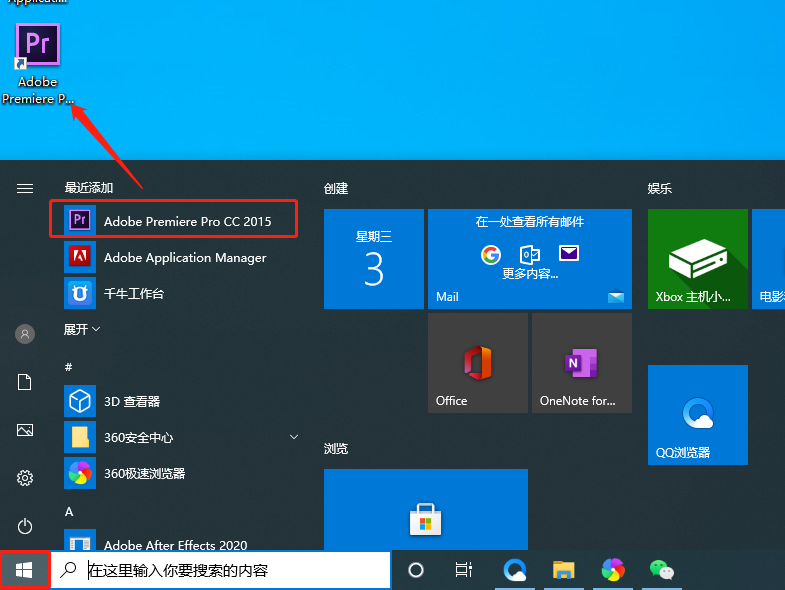Image resolution: width=785 pixels, height=590 pixels.
Task: Open the OneNote tile
Action: 582,363
